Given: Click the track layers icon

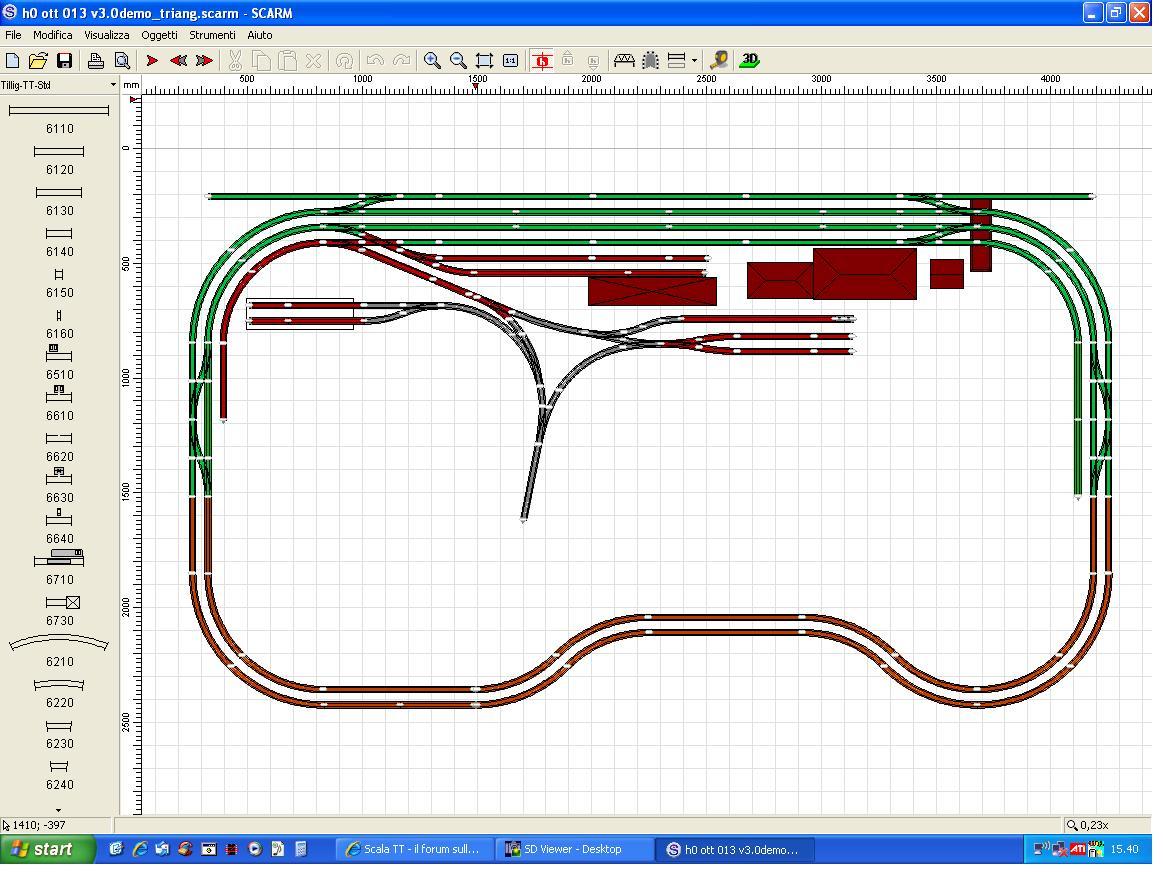Looking at the screenshot, I should pos(676,61).
